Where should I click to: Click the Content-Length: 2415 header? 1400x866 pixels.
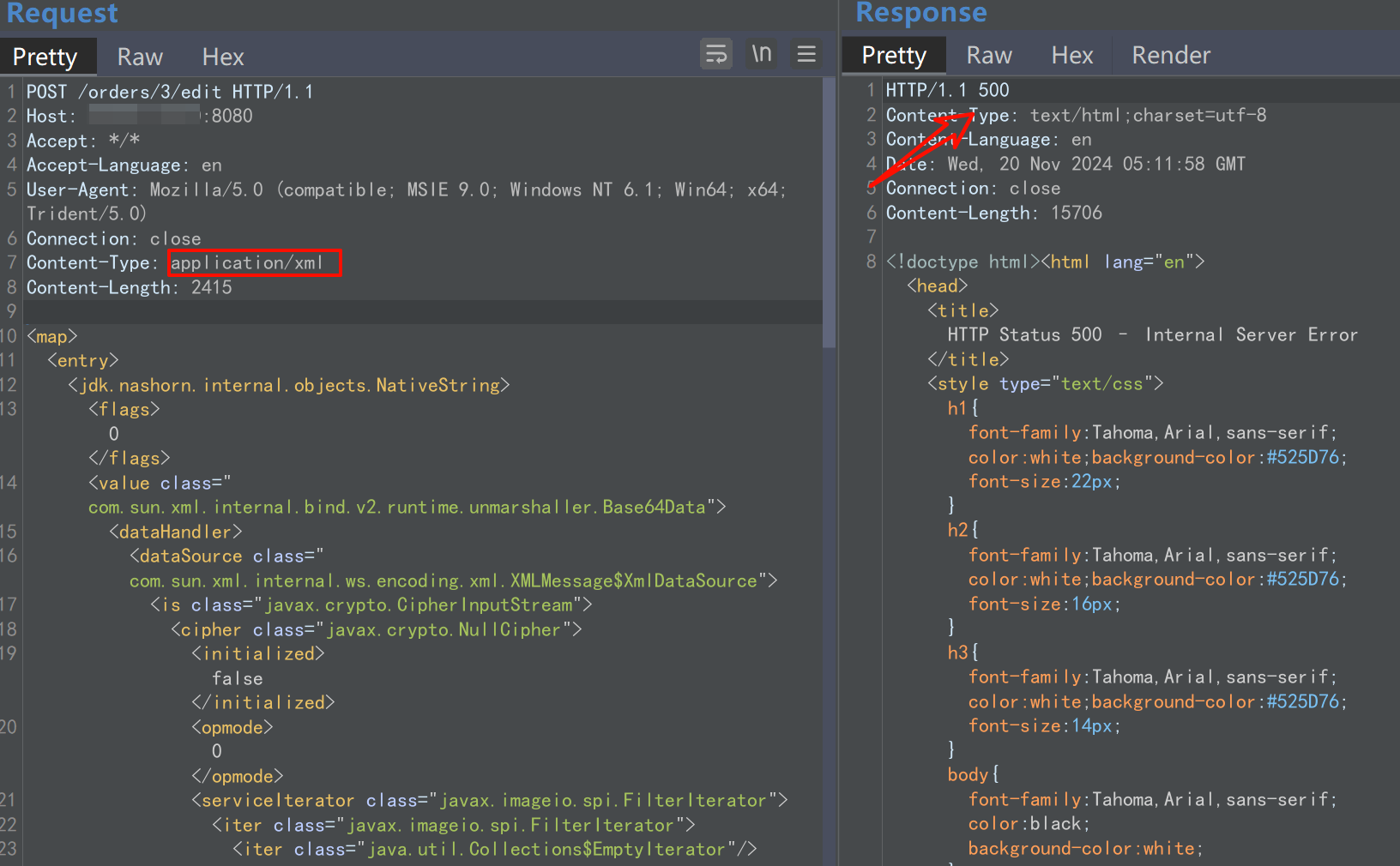point(130,287)
